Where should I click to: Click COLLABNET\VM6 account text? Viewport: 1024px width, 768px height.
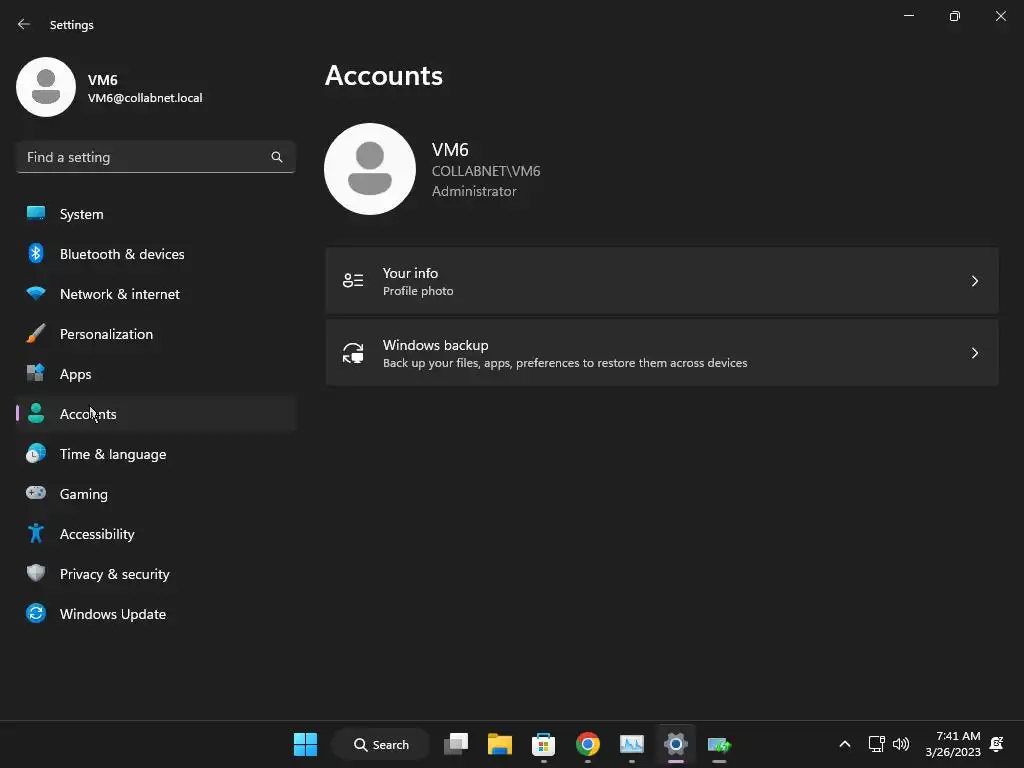pyautogui.click(x=486, y=171)
